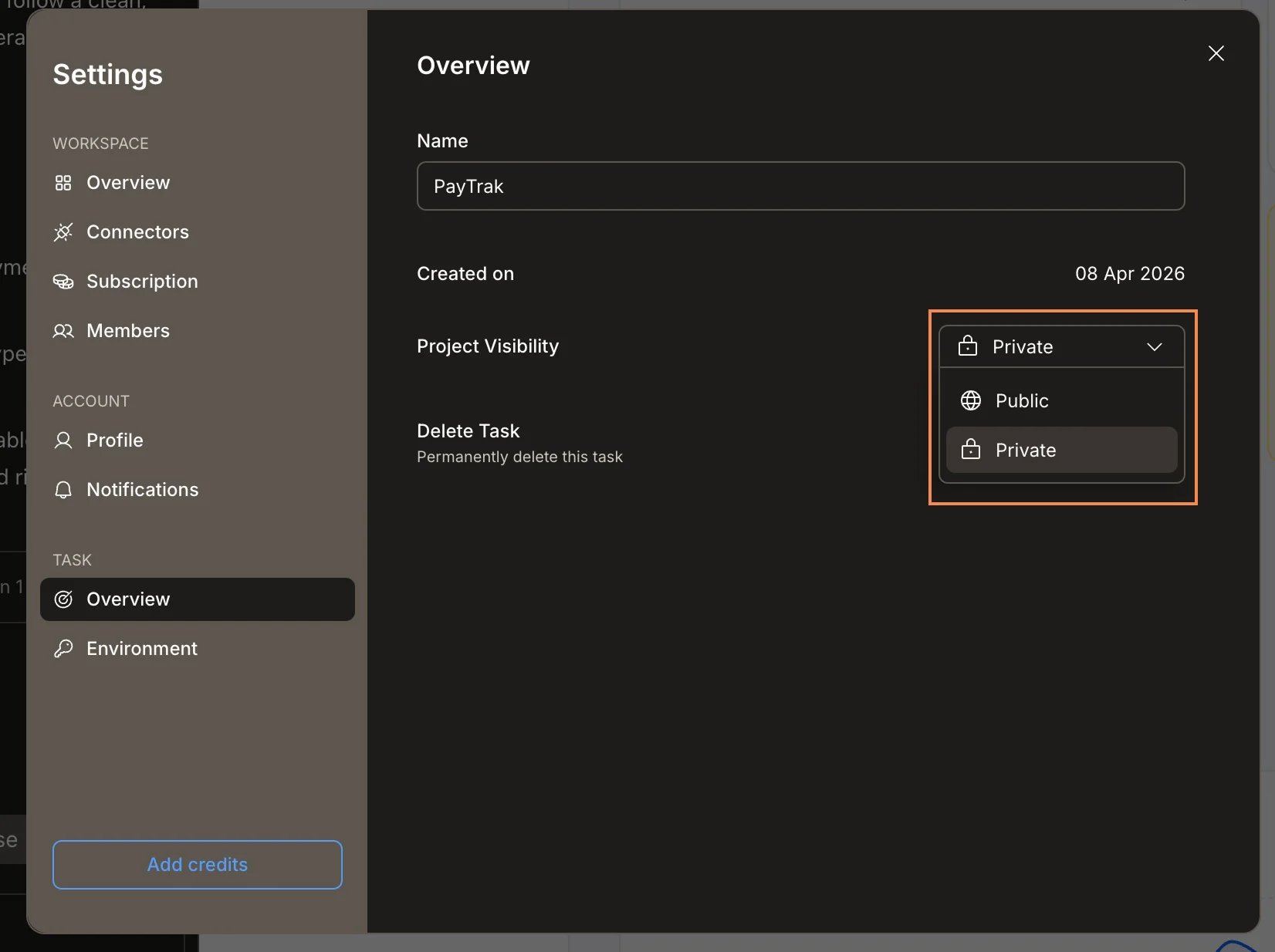Click the Environment key icon
Viewport: 1275px width, 952px height.
click(x=63, y=649)
